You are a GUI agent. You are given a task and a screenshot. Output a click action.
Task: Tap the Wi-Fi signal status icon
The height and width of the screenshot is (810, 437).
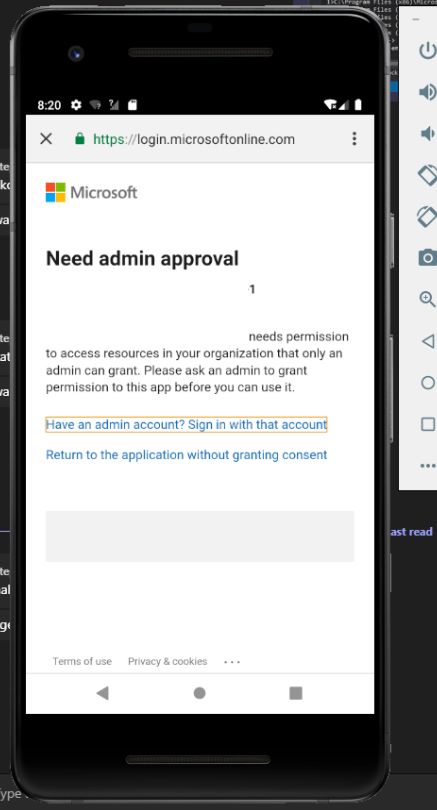coord(330,105)
